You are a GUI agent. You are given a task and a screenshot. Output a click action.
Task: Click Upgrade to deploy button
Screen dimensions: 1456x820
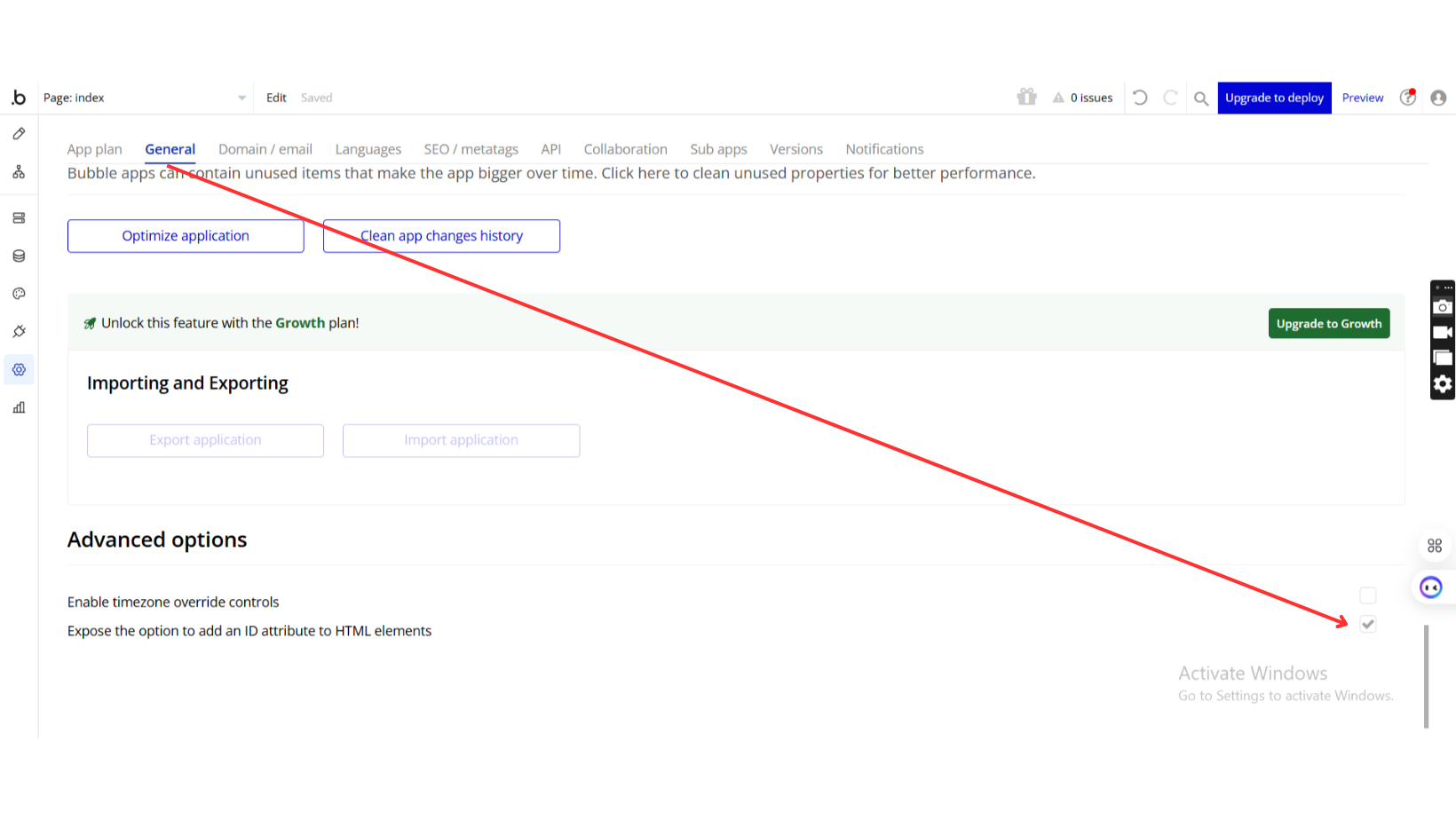tap(1275, 98)
